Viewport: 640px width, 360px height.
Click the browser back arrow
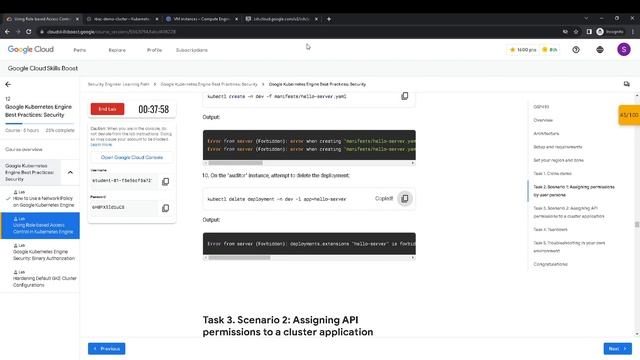pos(7,31)
